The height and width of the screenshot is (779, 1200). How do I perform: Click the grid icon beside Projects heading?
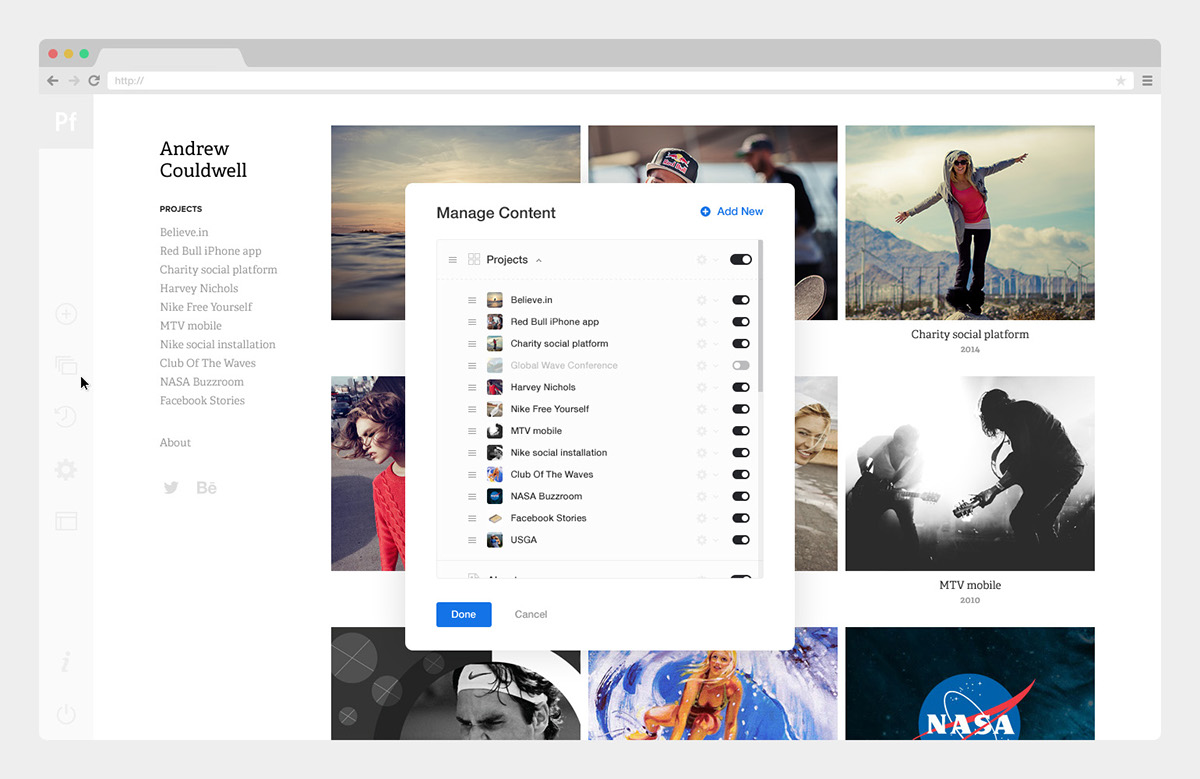click(x=474, y=260)
